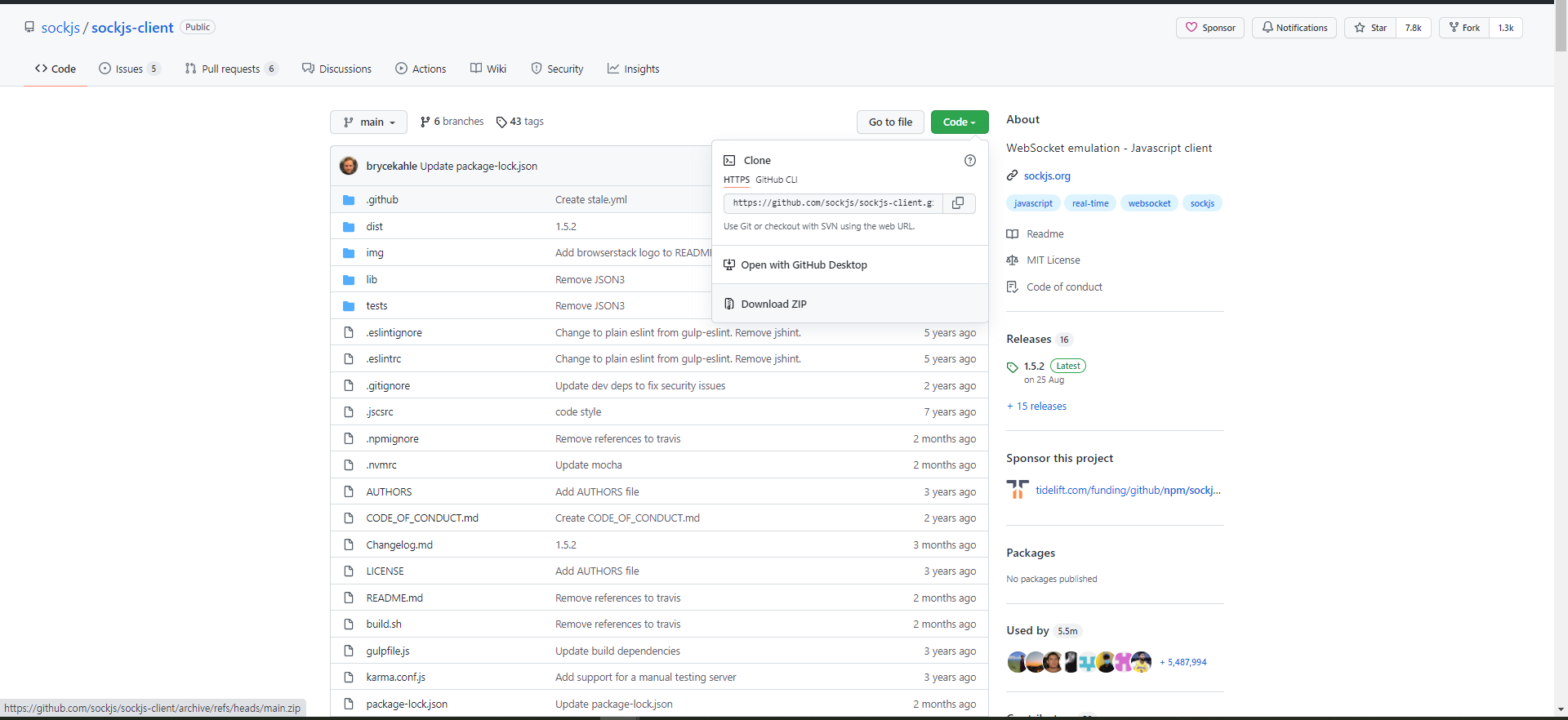Click the README.md file icon

(x=349, y=598)
